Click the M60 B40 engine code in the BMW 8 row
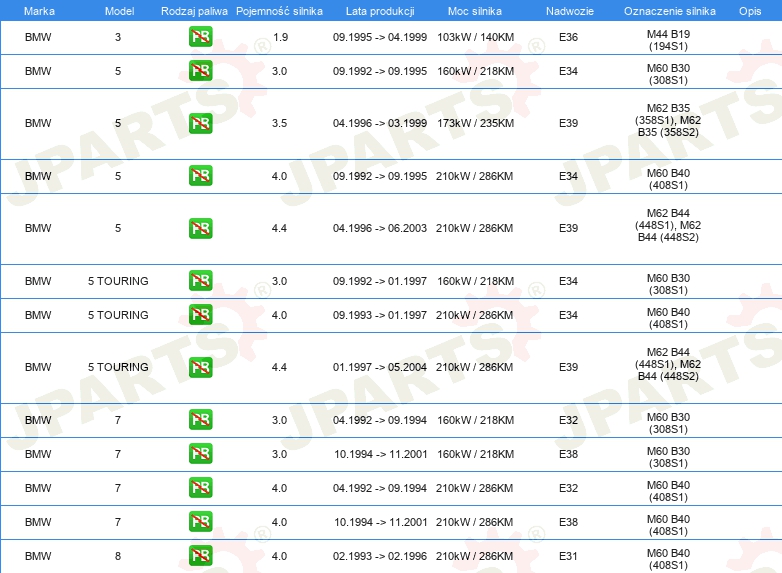The image size is (782, 573). tap(668, 559)
